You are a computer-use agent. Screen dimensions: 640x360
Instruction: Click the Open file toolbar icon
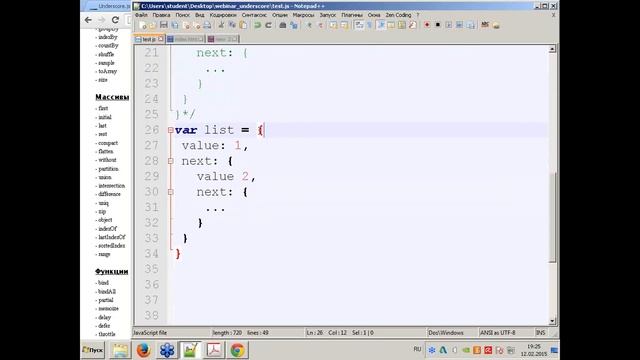click(x=153, y=25)
